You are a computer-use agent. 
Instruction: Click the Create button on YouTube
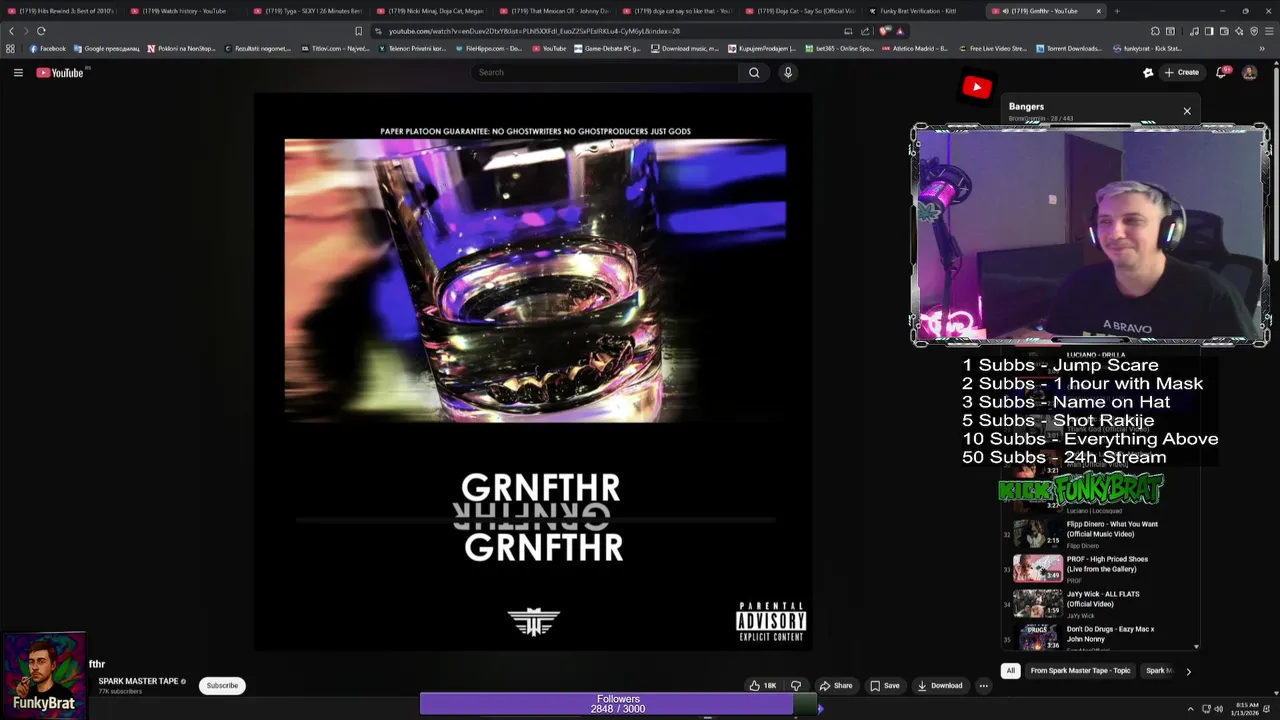[x=1181, y=72]
